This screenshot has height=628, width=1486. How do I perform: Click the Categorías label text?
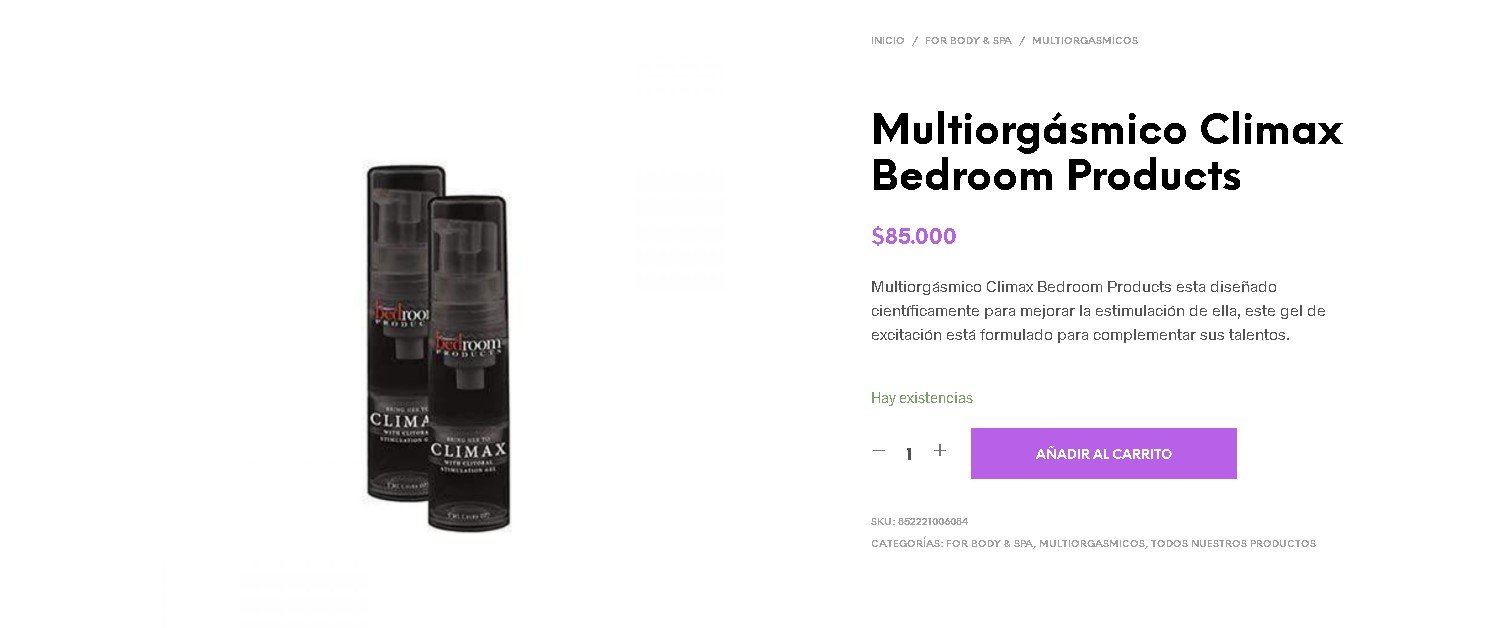coord(906,544)
